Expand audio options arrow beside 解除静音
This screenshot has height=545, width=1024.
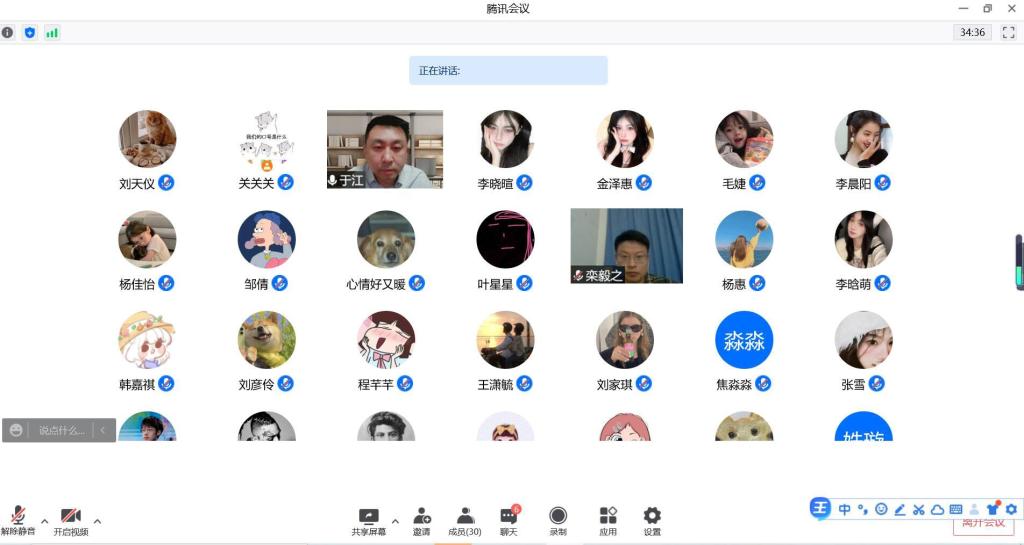pos(44,521)
